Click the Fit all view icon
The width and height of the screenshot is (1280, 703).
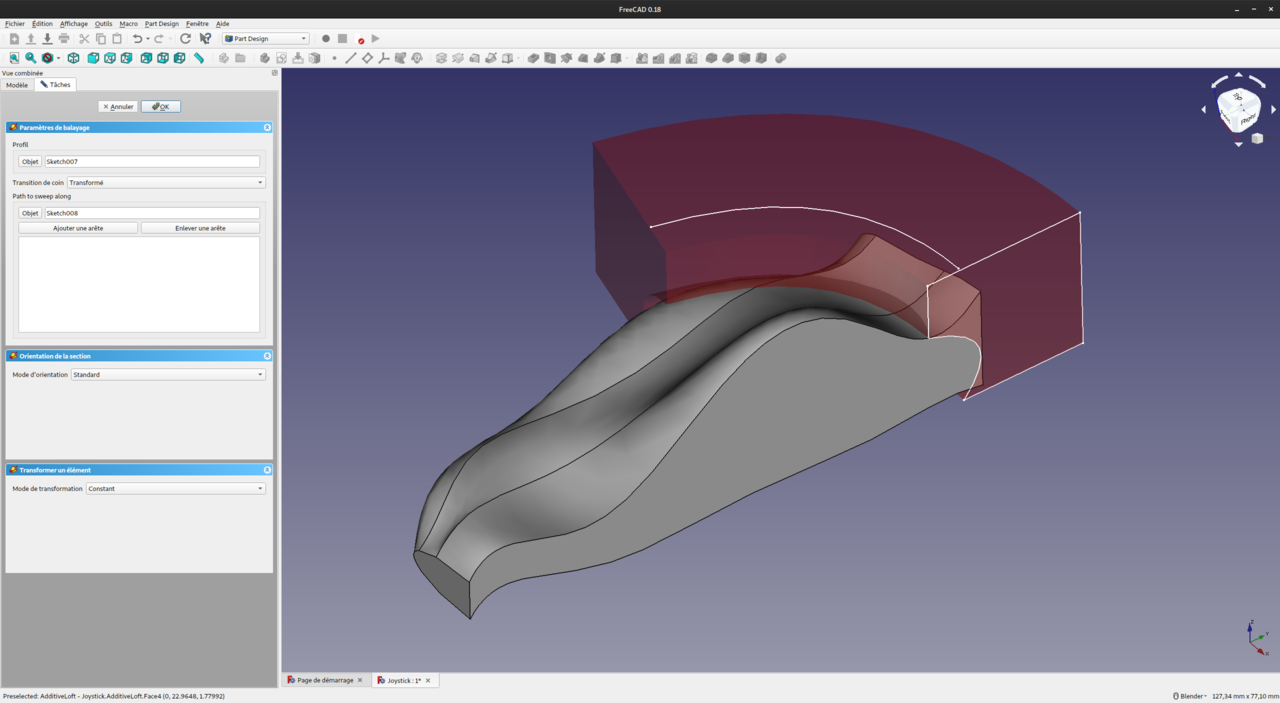[x=14, y=58]
